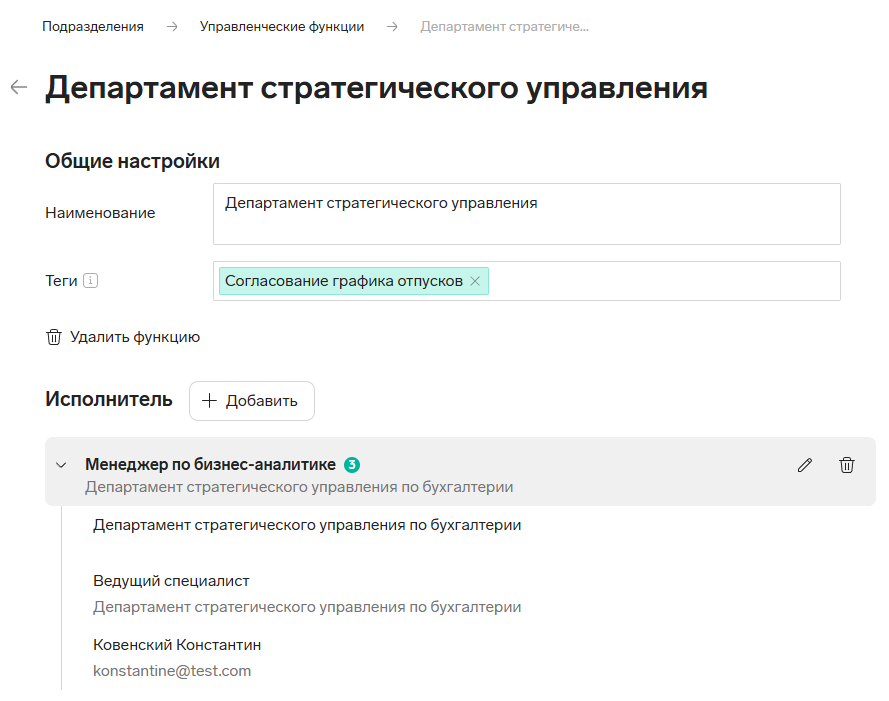Click the back arrow beside the department title

pyautogui.click(x=19, y=87)
